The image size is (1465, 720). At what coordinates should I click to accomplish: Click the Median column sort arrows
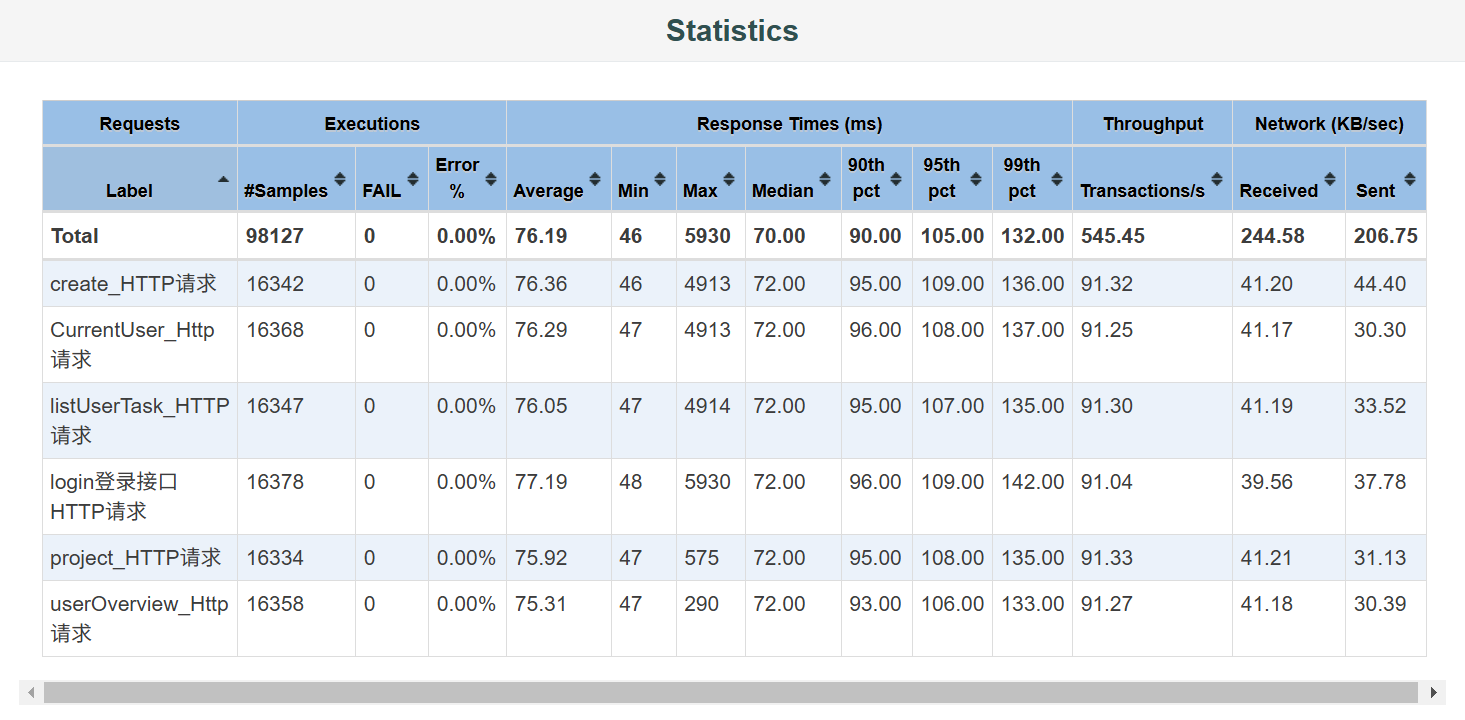click(x=825, y=180)
